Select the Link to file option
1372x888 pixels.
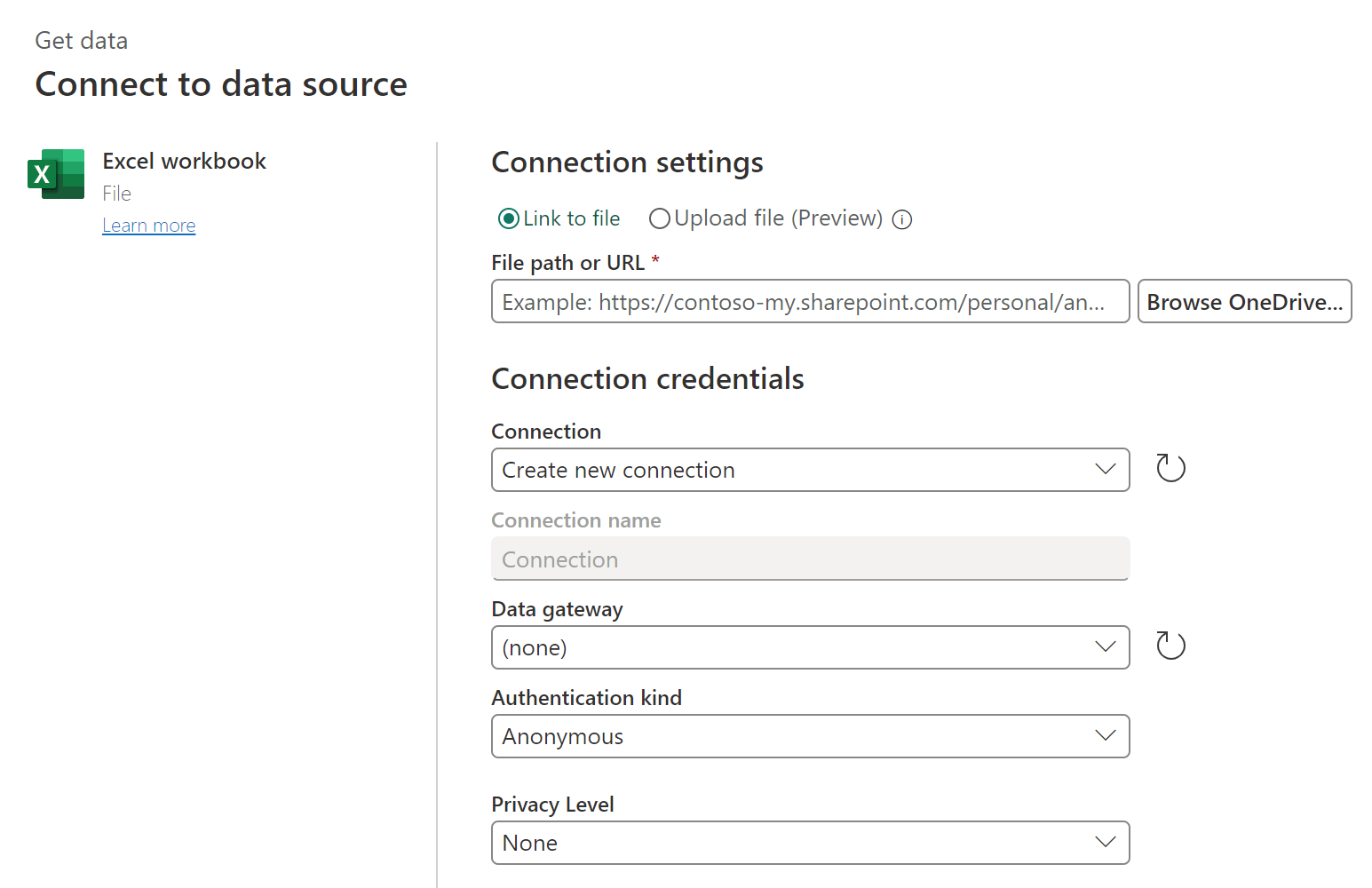pos(508,218)
